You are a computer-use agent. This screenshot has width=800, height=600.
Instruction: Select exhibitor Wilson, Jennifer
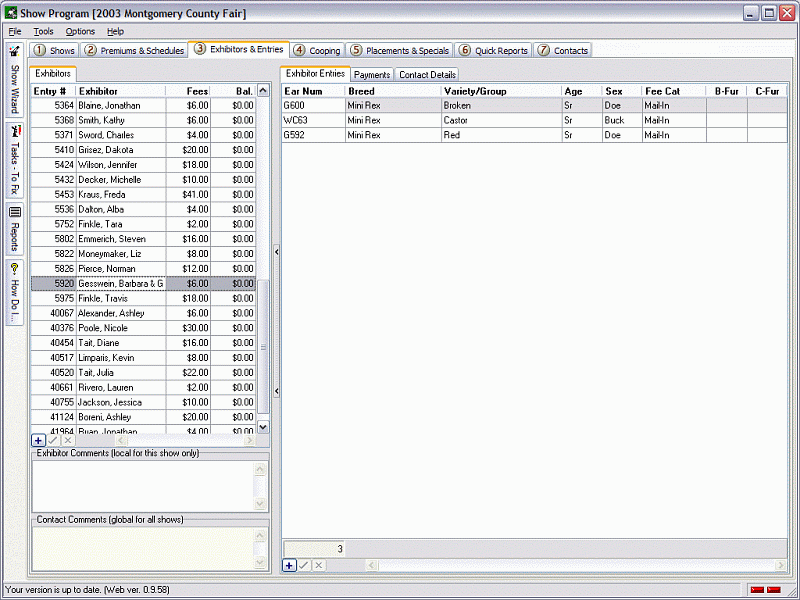click(143, 165)
